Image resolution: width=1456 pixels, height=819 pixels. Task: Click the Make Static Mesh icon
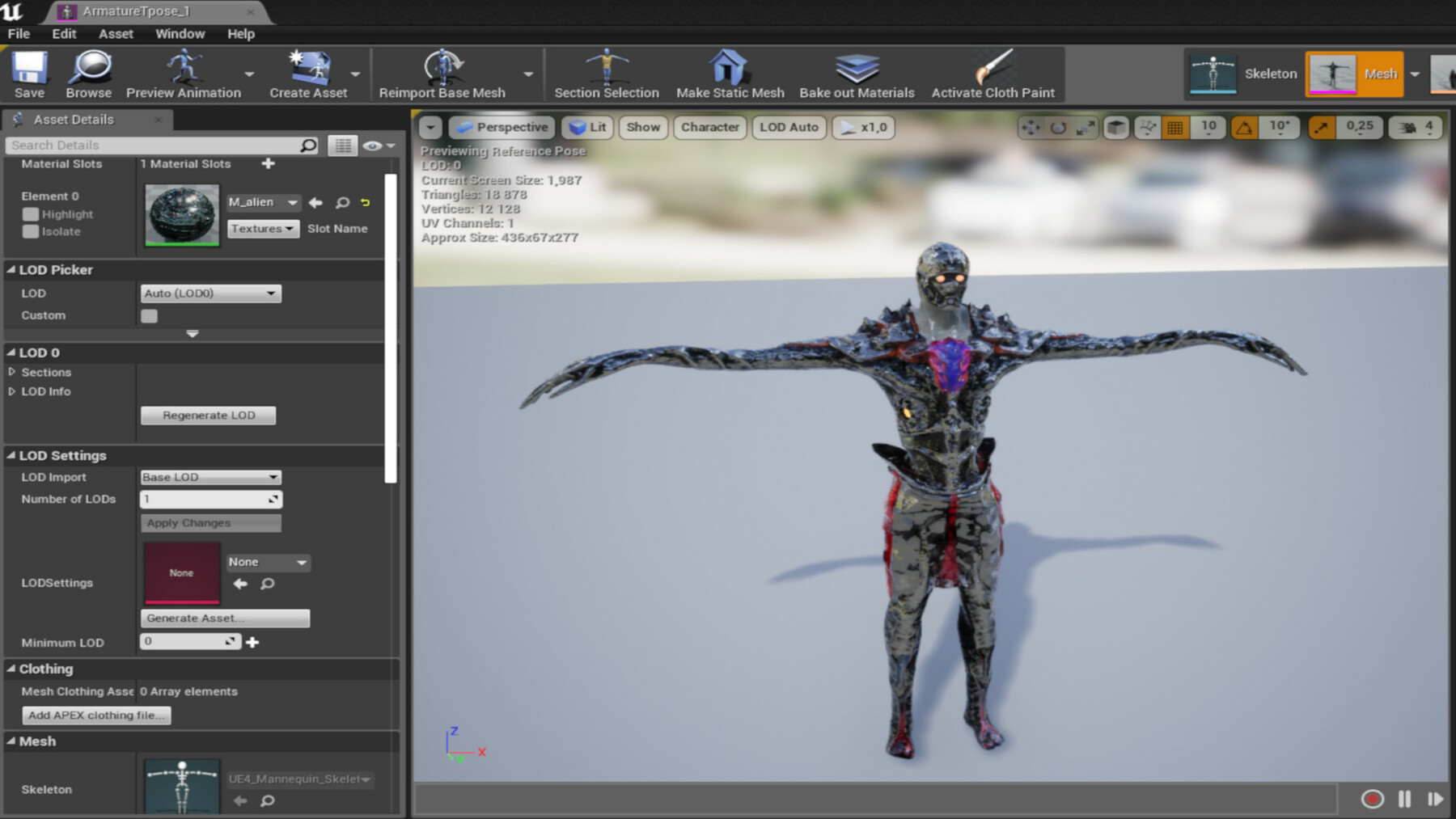pyautogui.click(x=728, y=71)
